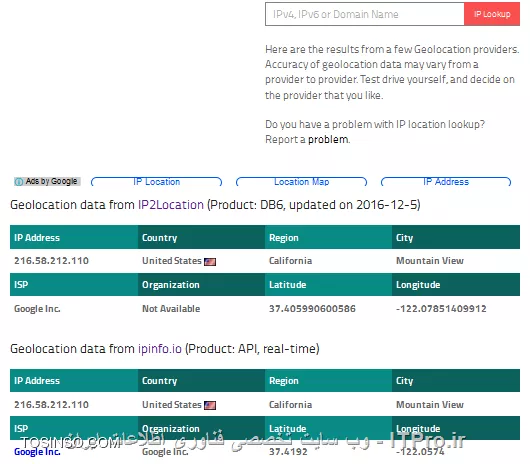Open the IP Address ad link

pos(446,182)
